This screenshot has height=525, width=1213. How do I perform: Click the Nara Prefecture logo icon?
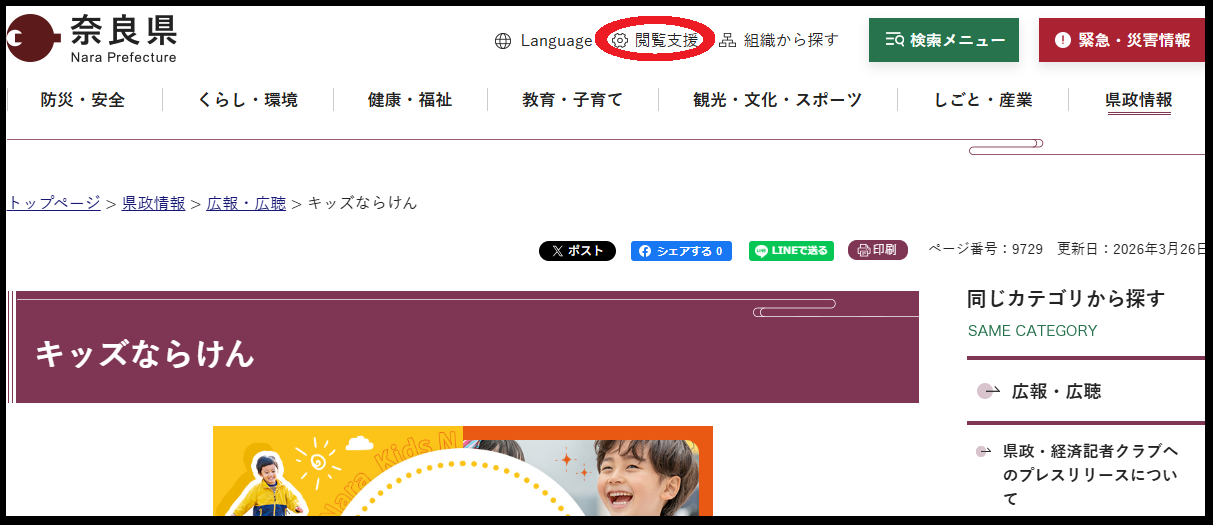coord(33,39)
